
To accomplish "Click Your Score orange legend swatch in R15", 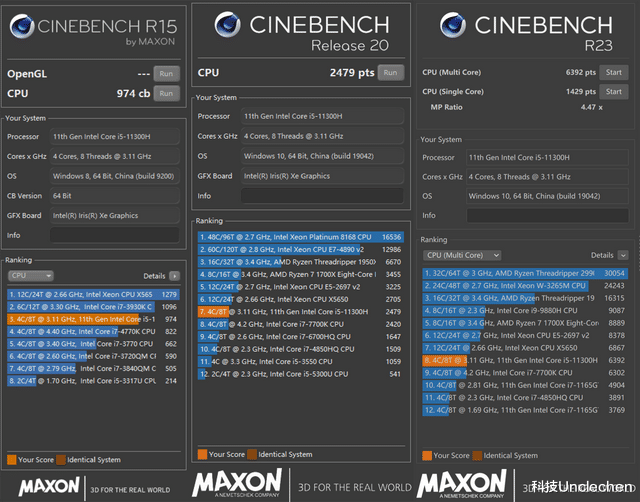I will (12, 460).
